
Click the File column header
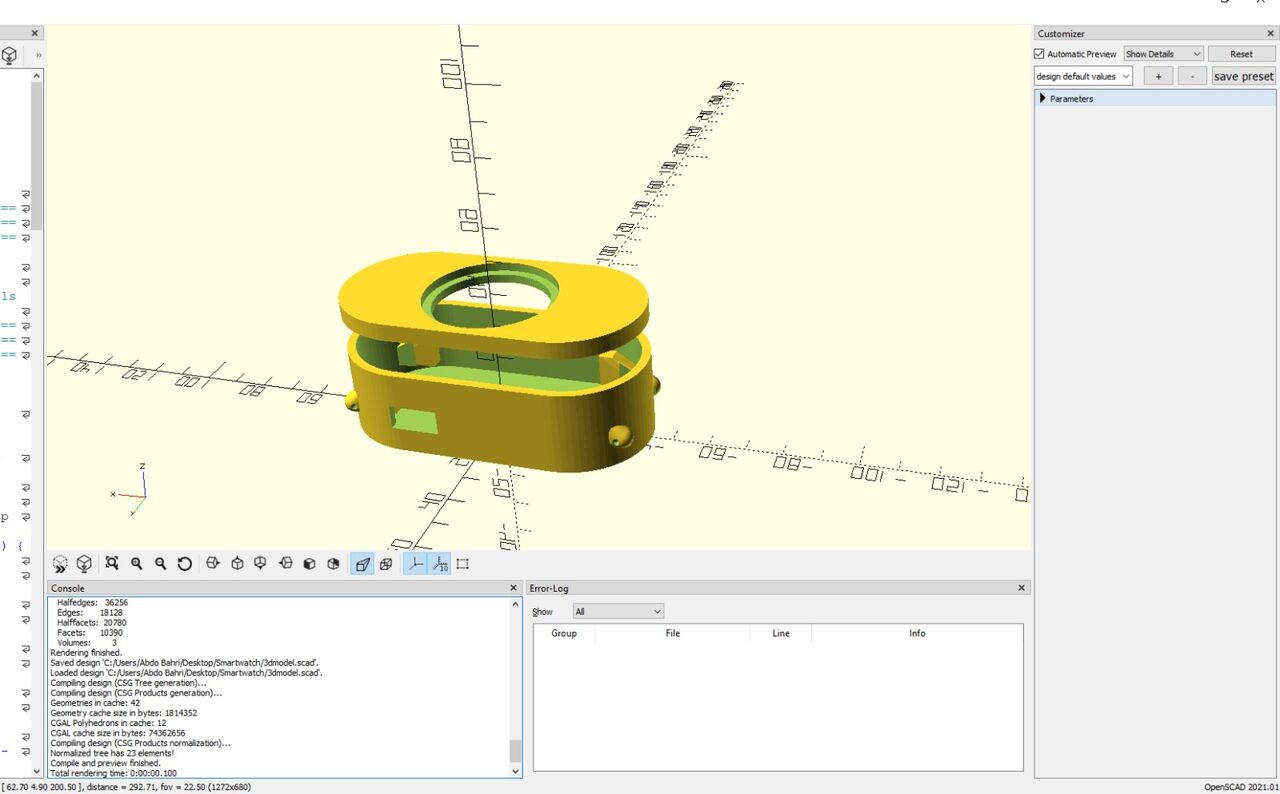(673, 633)
